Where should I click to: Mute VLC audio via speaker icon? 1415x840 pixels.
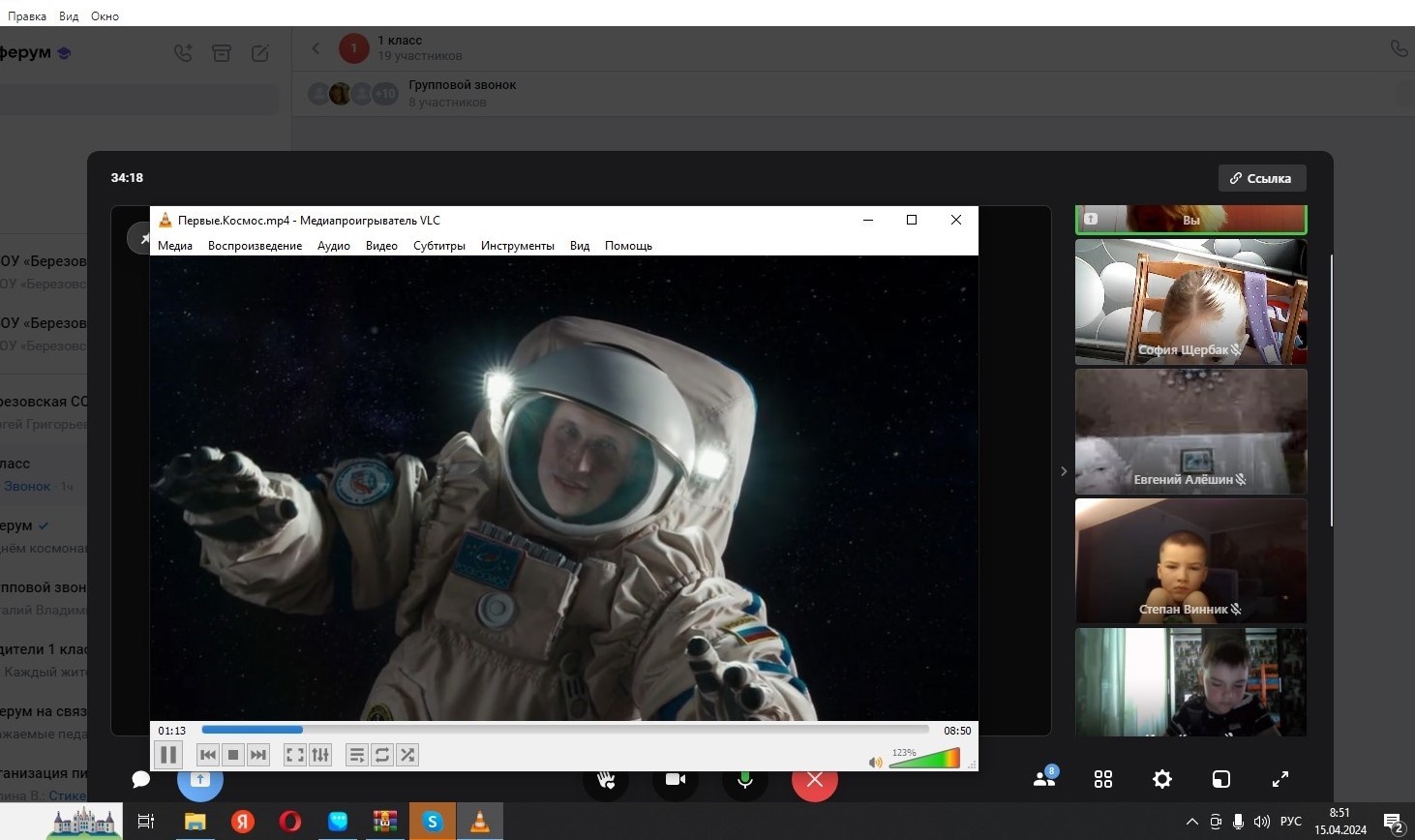tap(875, 763)
